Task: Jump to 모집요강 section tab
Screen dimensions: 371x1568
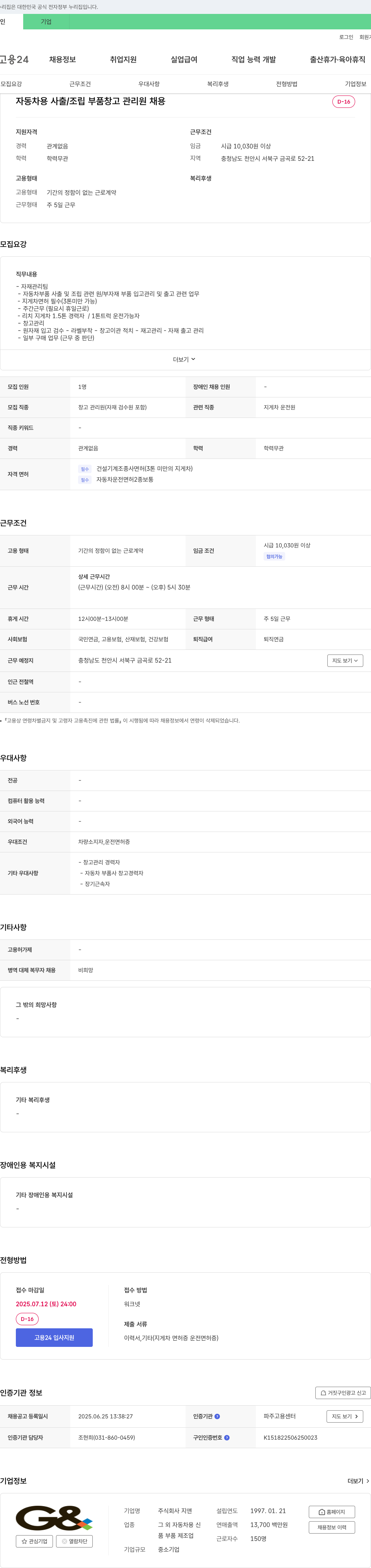Action: coord(11,84)
